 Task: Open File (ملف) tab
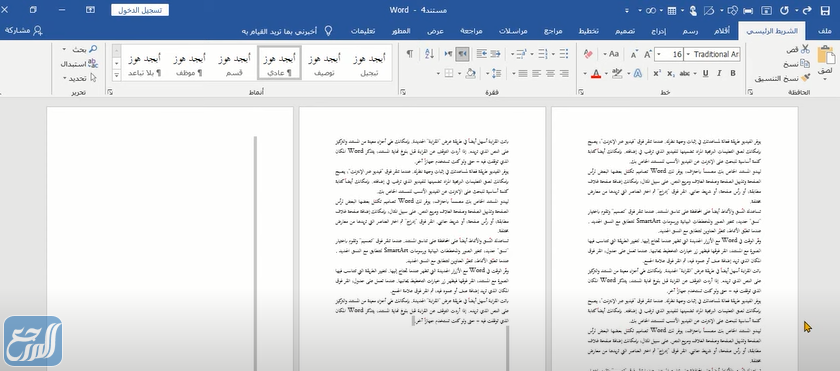click(x=825, y=31)
